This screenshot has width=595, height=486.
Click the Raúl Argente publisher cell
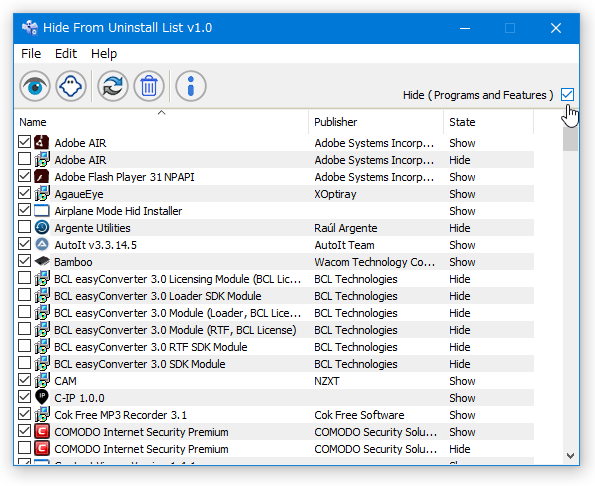346,228
